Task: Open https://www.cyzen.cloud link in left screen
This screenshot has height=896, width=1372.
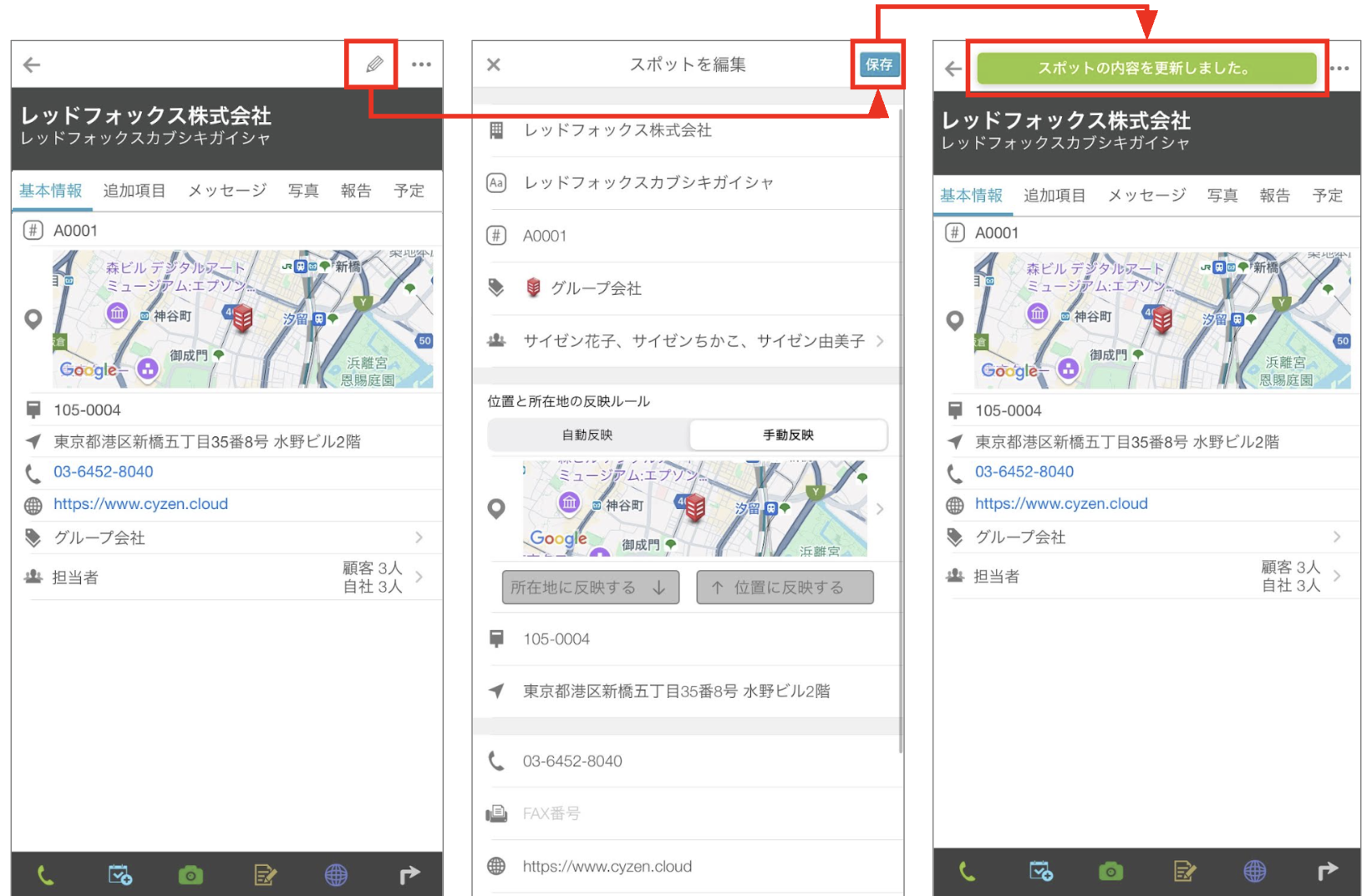Action: [140, 504]
